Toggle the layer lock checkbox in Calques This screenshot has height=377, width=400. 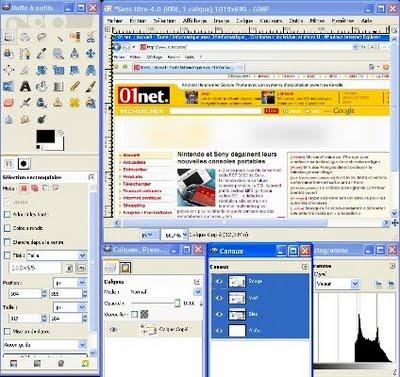point(134,314)
